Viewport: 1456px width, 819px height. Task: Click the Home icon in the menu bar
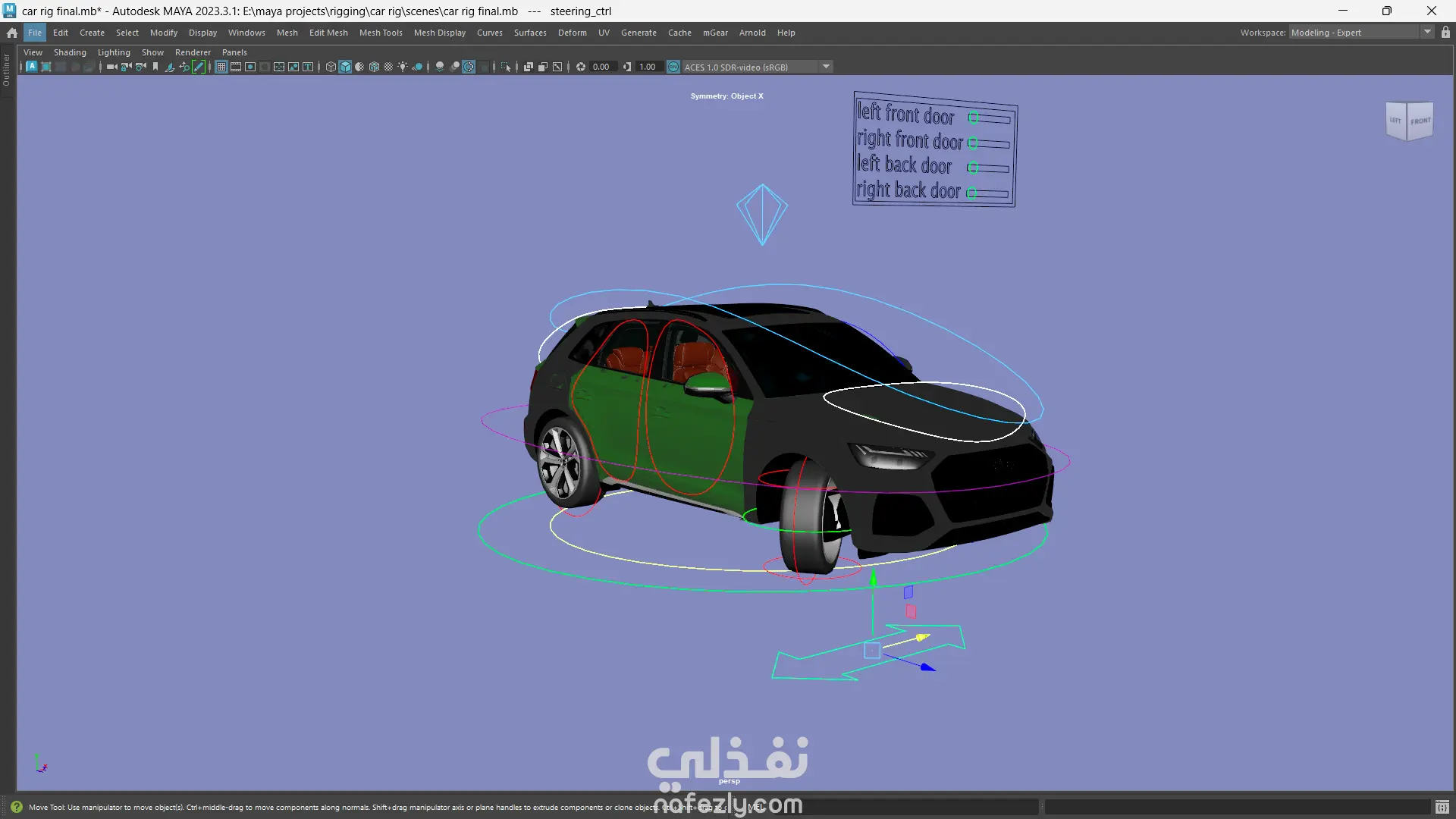tap(12, 33)
